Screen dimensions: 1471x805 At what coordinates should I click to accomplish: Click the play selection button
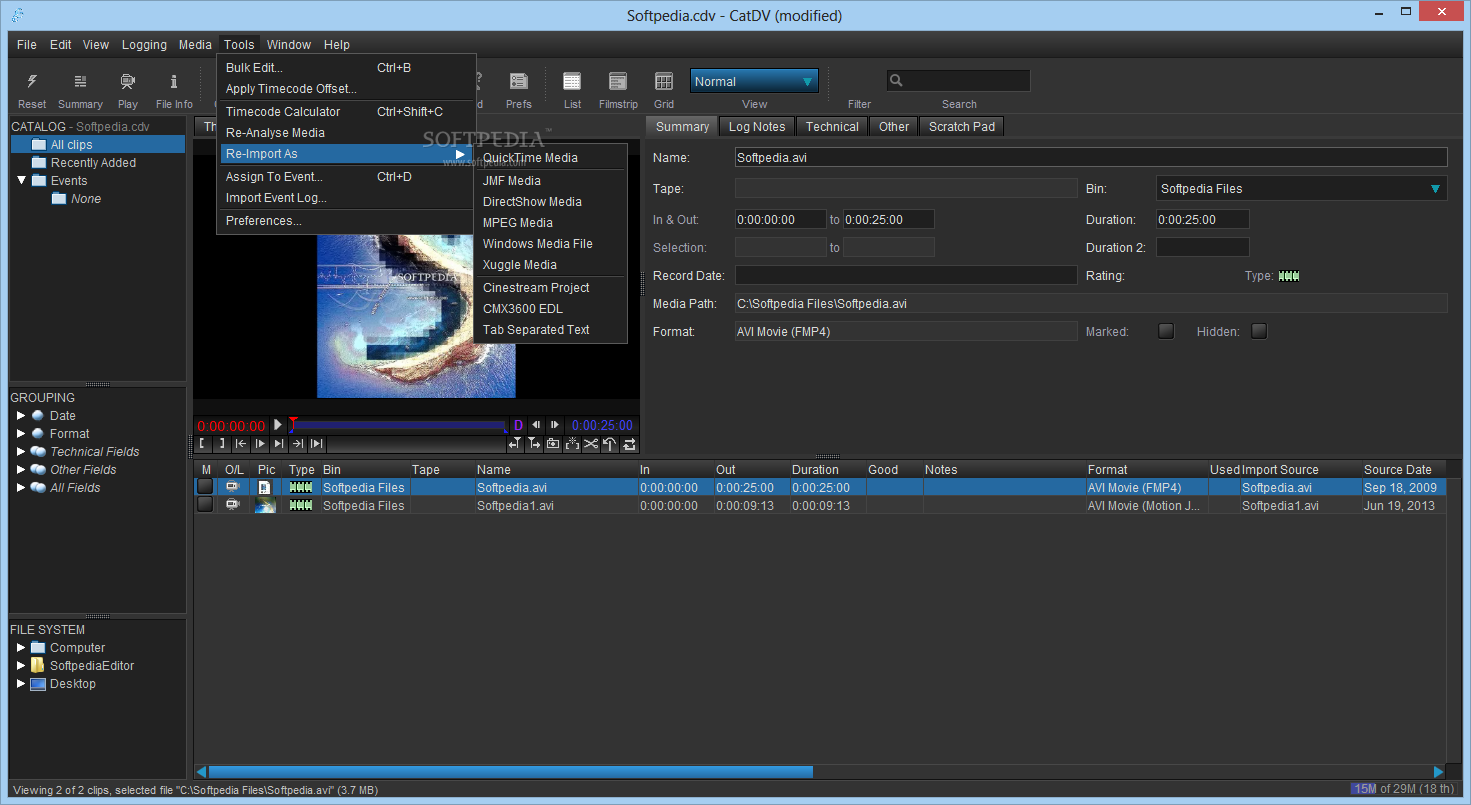[317, 443]
